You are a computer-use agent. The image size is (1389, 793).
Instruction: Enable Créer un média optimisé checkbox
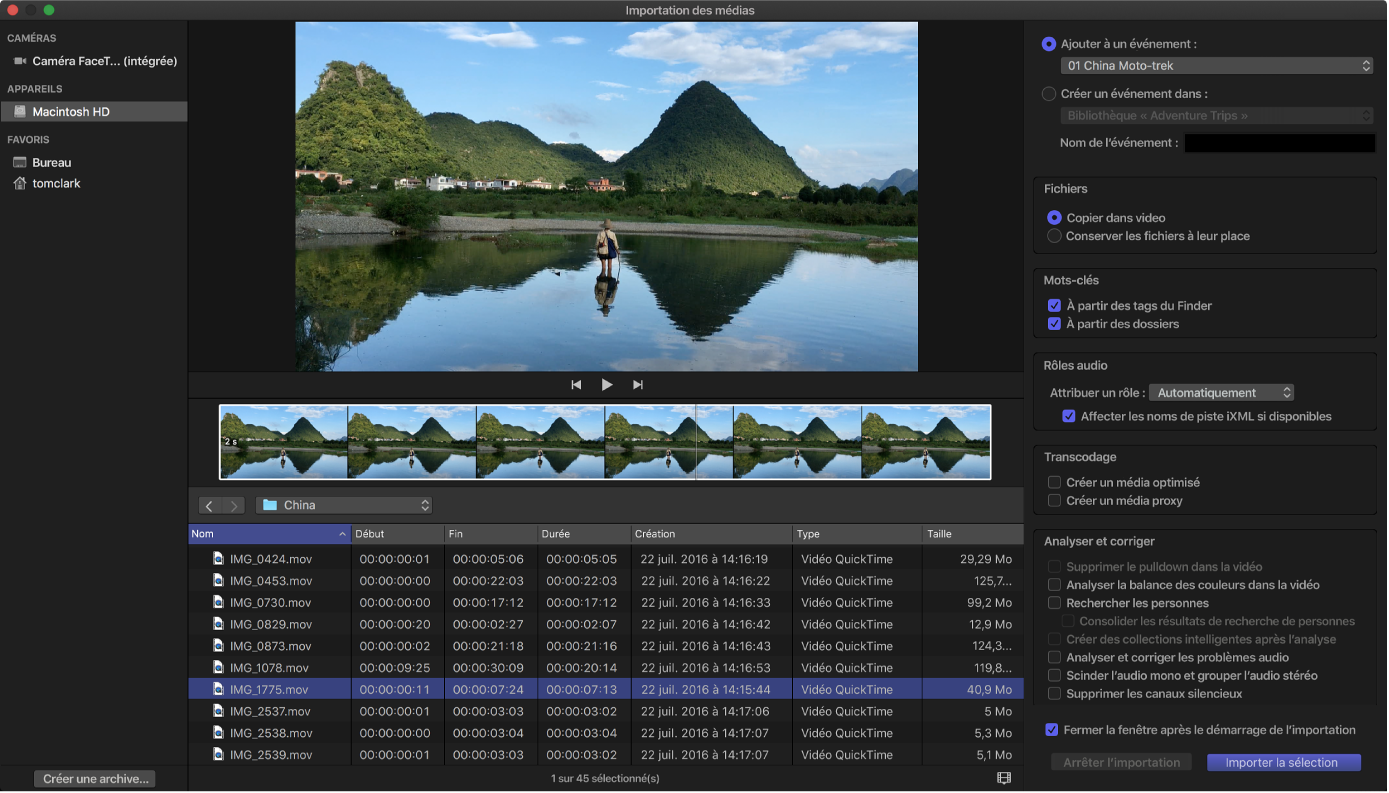click(x=1054, y=483)
